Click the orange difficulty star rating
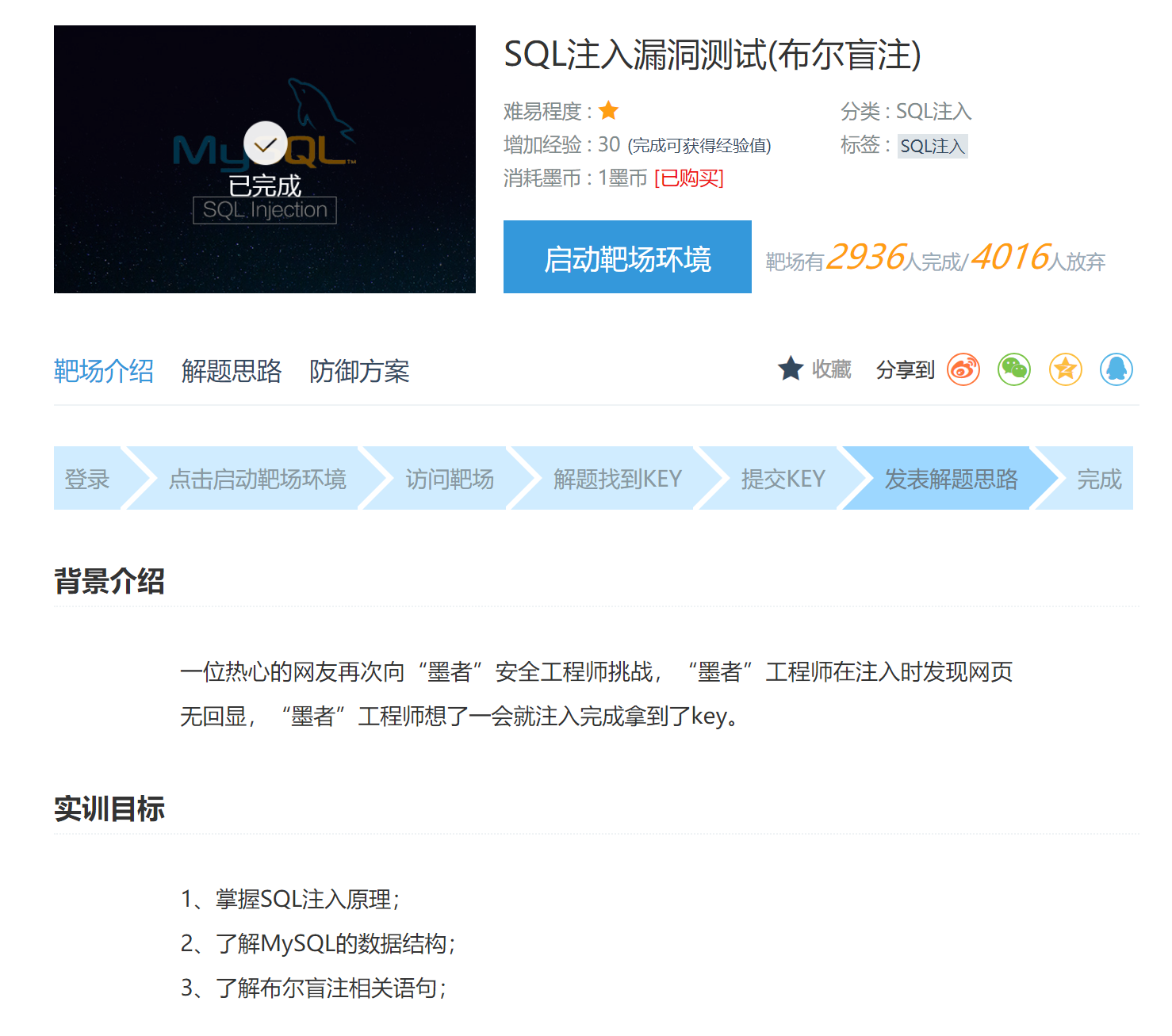The width and height of the screenshot is (1172, 1036). pyautogui.click(x=608, y=110)
